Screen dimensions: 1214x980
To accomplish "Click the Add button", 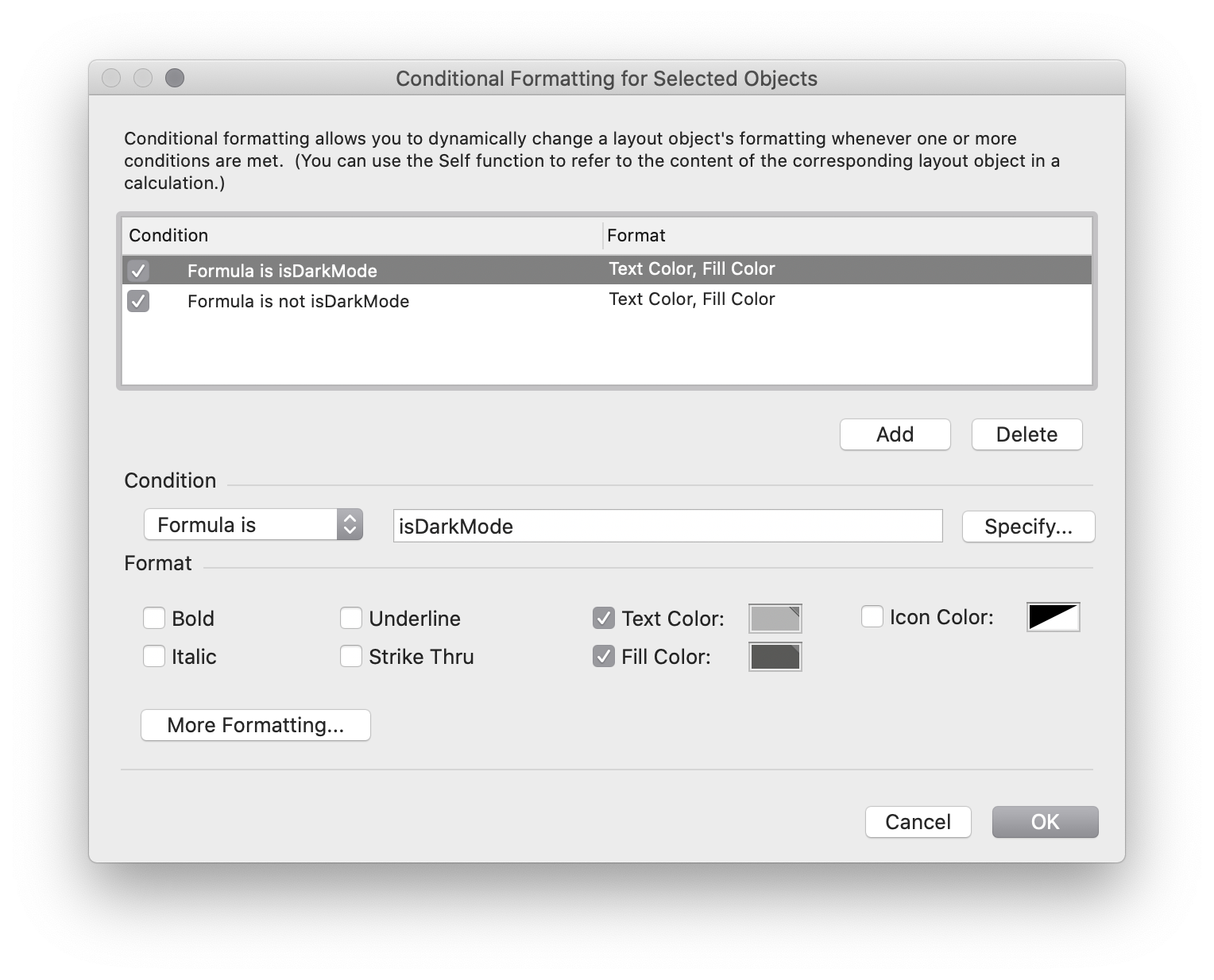I will (895, 434).
